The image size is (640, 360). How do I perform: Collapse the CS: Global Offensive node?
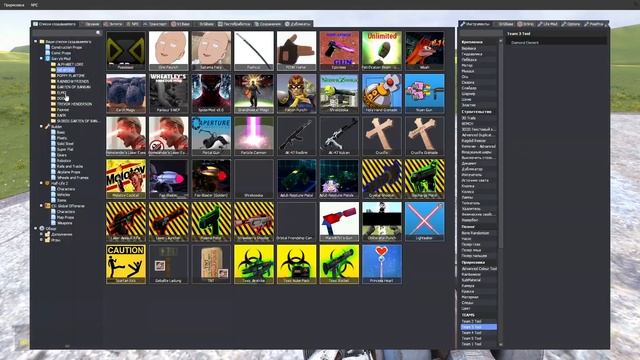[41, 206]
